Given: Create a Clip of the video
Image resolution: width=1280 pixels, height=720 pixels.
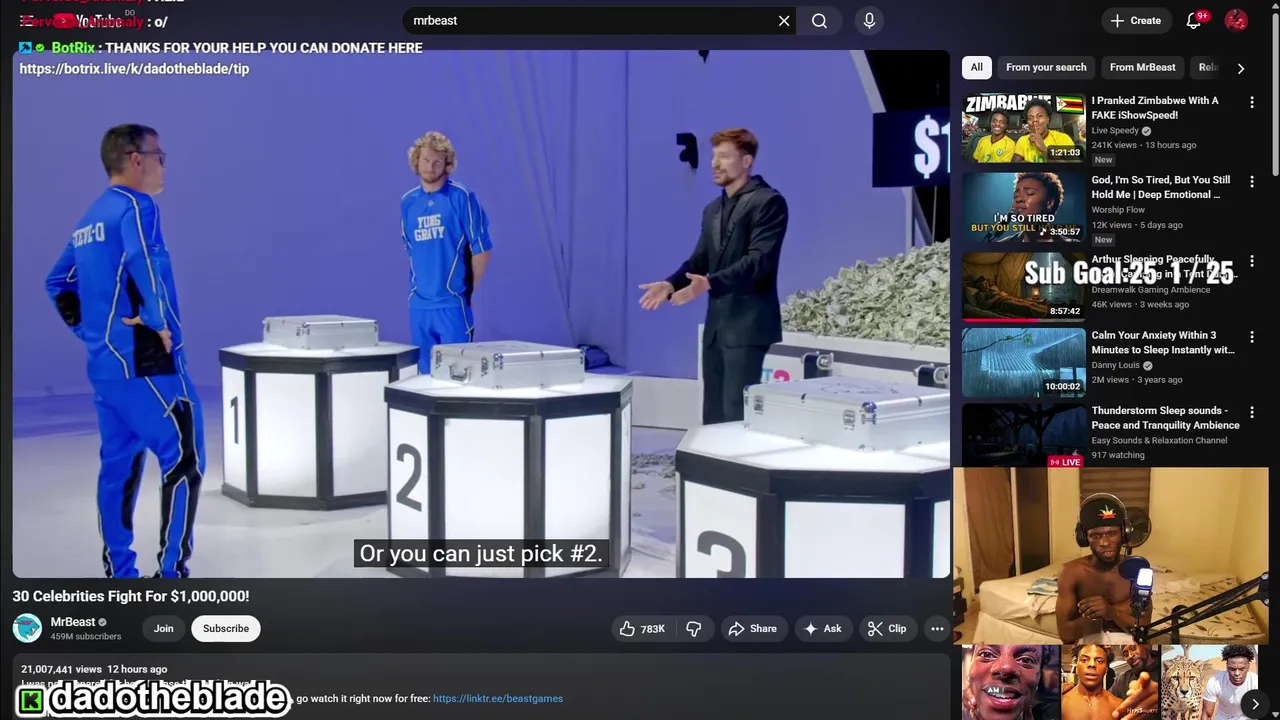Looking at the screenshot, I should [887, 628].
